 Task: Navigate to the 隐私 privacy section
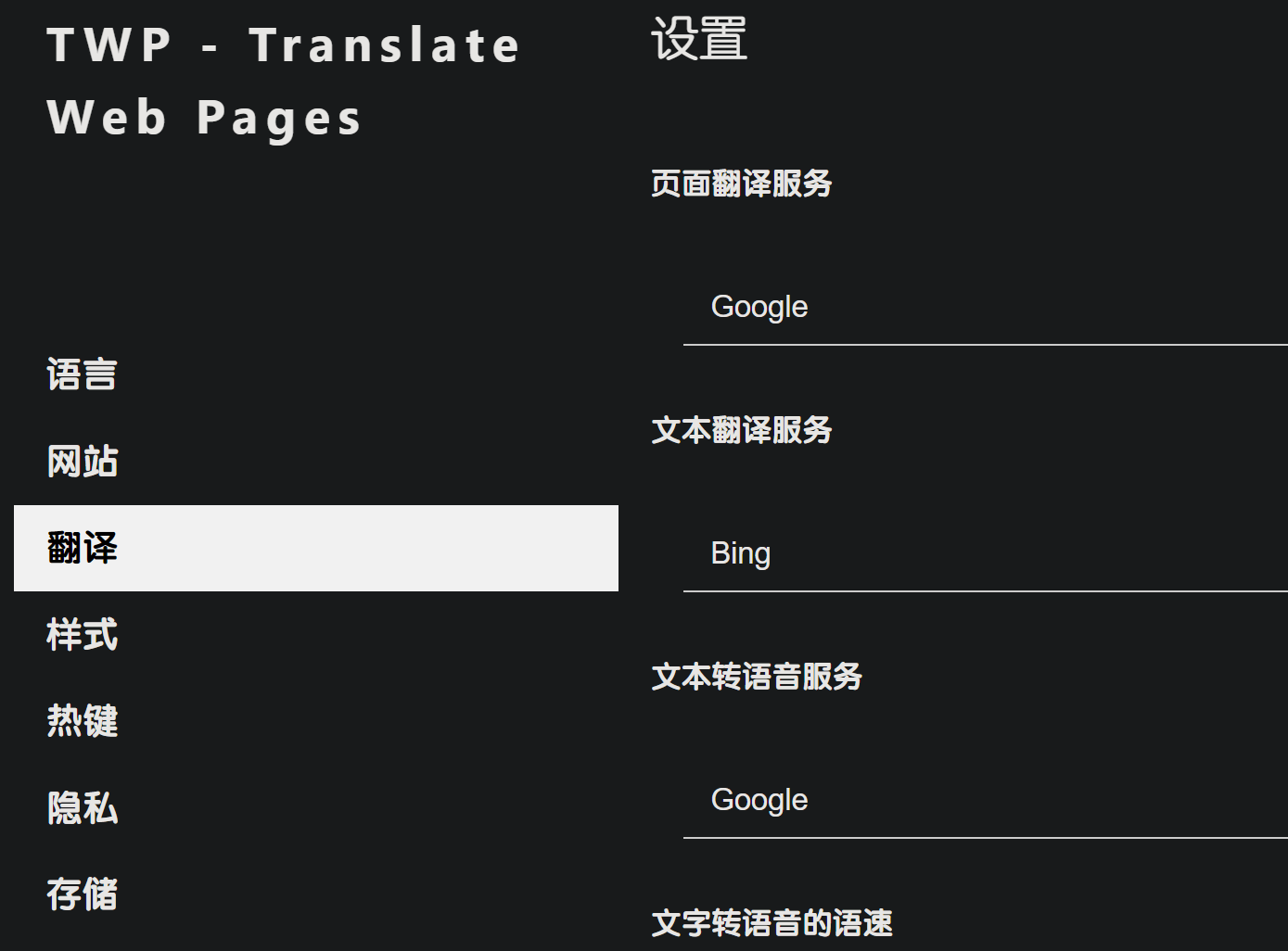click(83, 808)
